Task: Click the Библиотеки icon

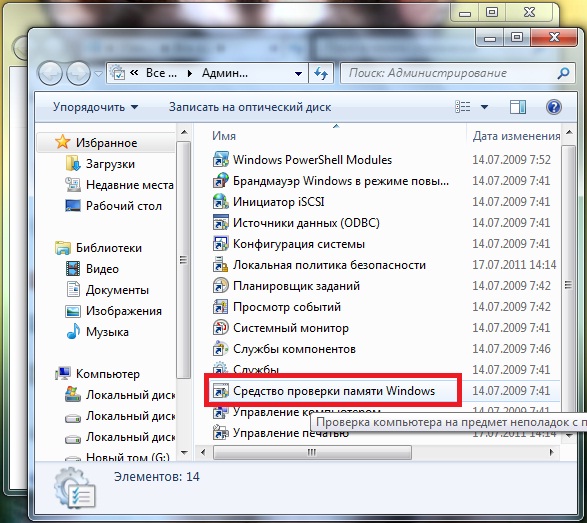Action: click(63, 247)
